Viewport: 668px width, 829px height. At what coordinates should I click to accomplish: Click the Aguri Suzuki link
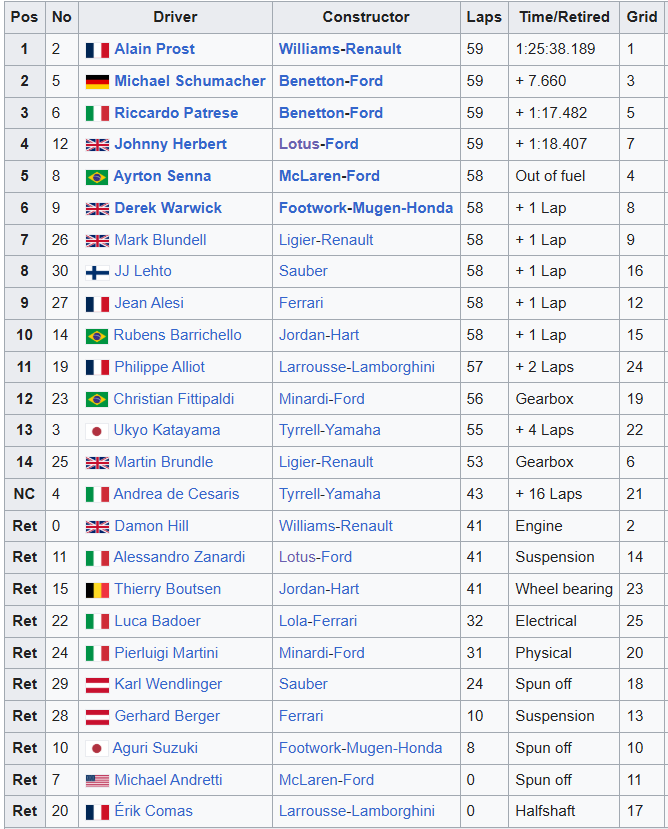[155, 748]
